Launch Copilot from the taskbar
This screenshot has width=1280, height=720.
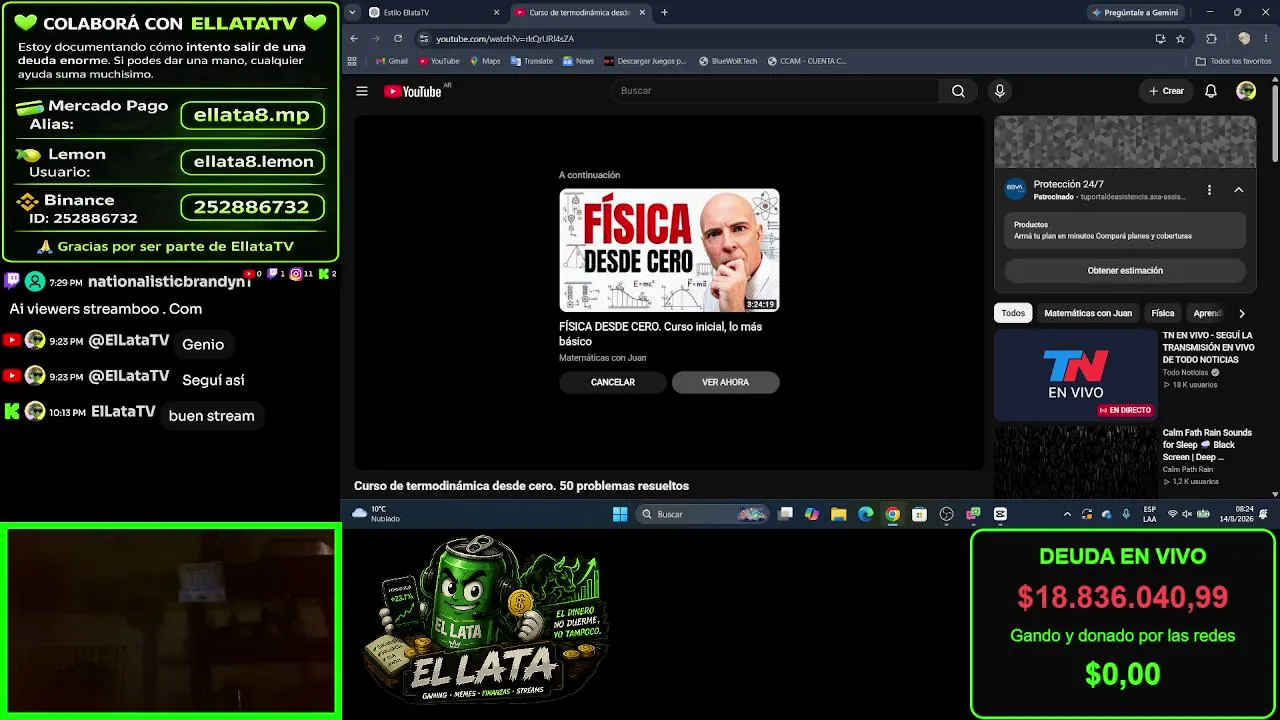click(812, 514)
